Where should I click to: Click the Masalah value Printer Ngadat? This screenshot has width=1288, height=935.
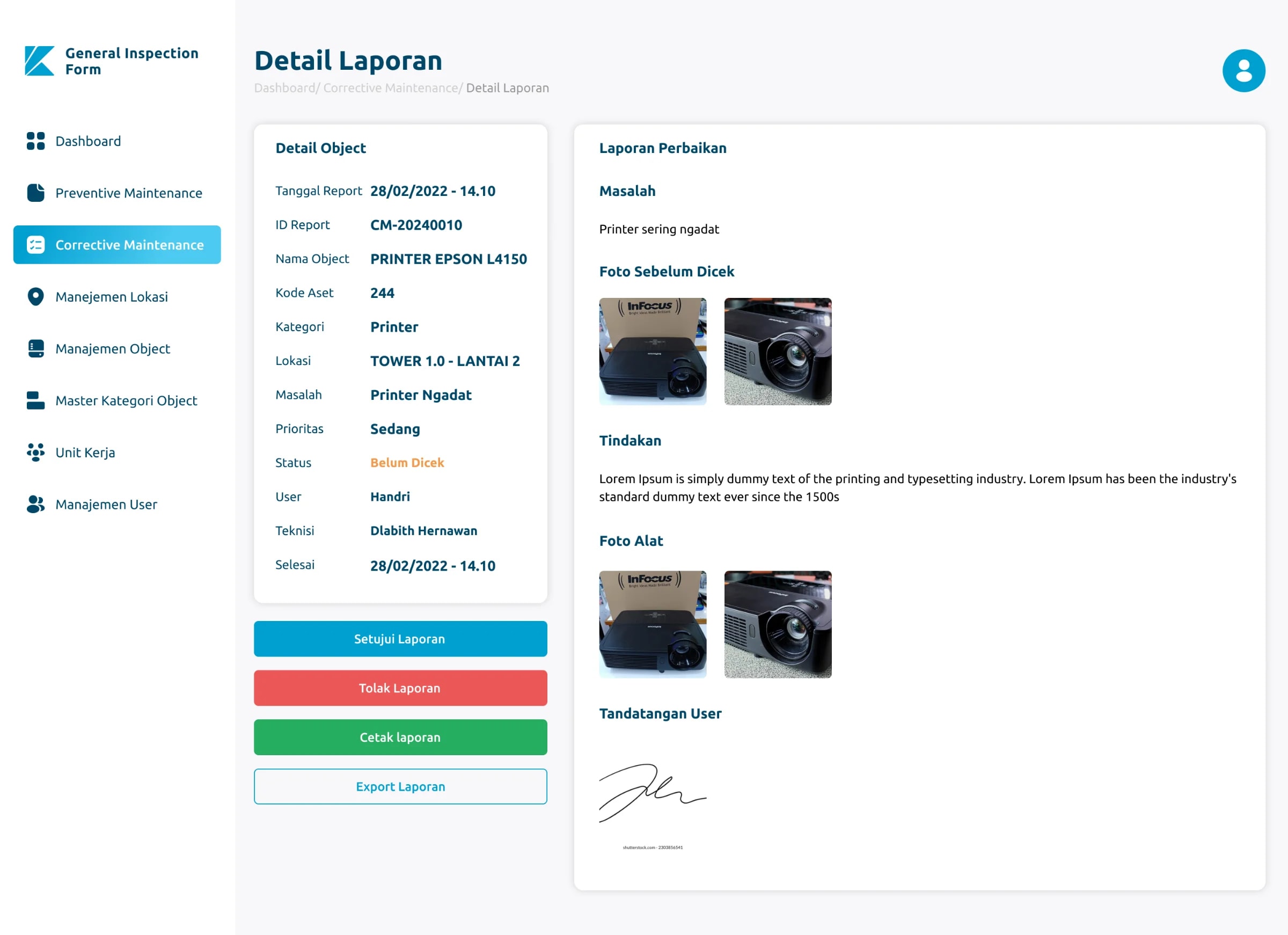pos(421,396)
